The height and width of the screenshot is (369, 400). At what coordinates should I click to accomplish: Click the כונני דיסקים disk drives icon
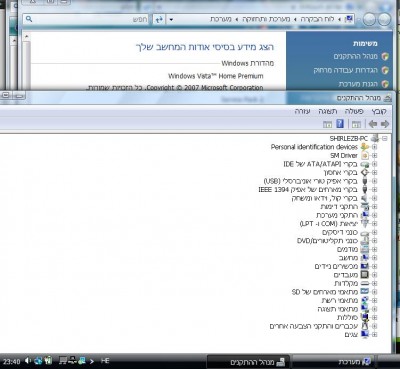pyautogui.click(x=365, y=232)
